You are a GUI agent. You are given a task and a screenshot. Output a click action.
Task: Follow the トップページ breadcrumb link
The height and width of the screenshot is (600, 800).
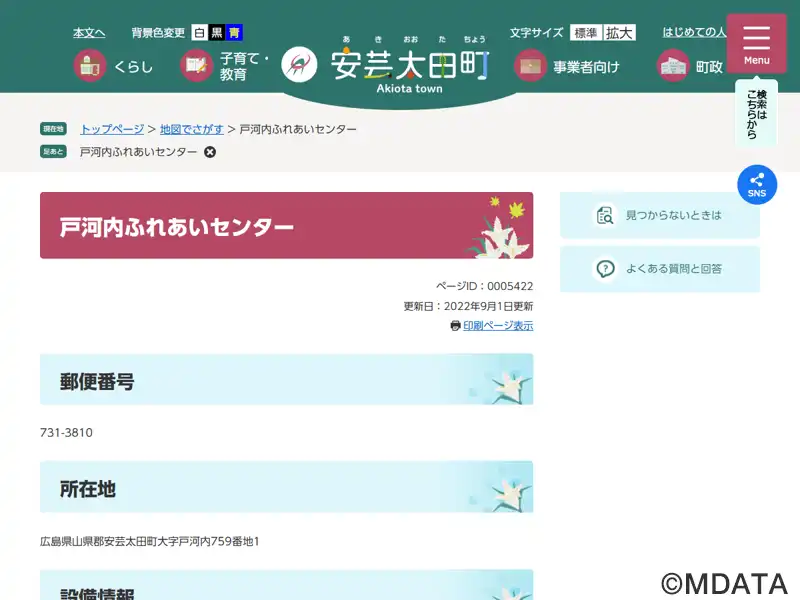[112, 129]
